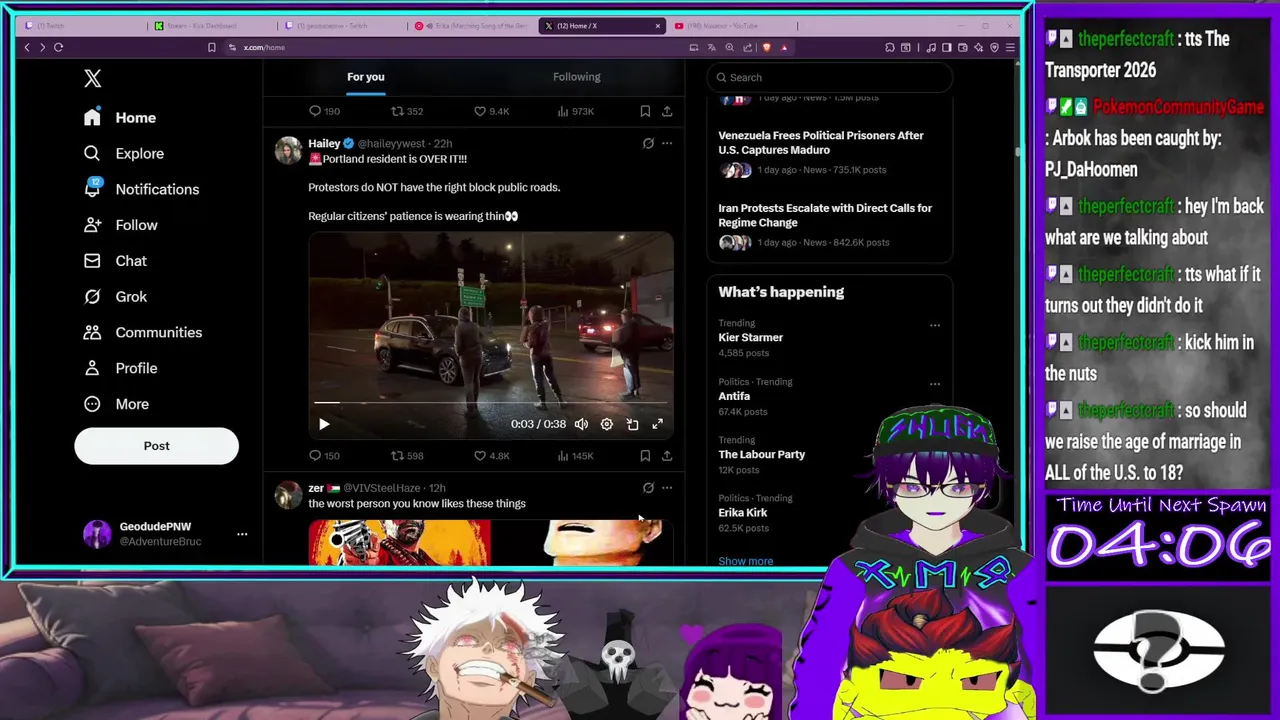The height and width of the screenshot is (720, 1280).
Task: Open the Erika Kirk trending topic
Action: pyautogui.click(x=743, y=513)
